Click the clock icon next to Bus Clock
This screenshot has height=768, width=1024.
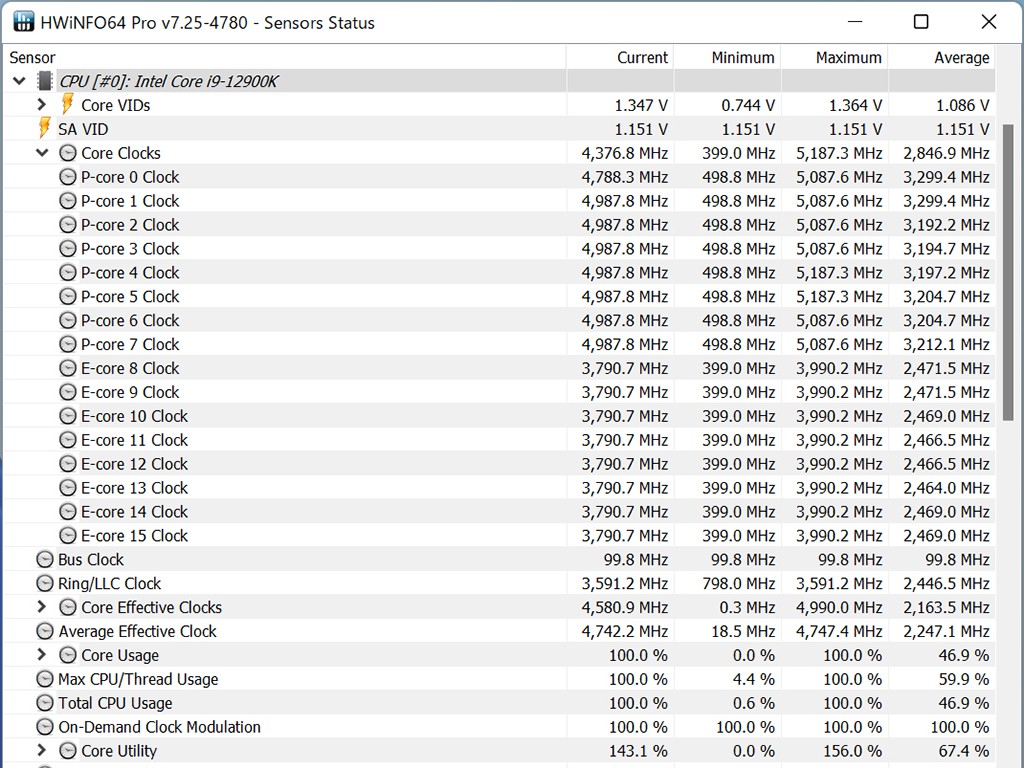tap(45, 560)
